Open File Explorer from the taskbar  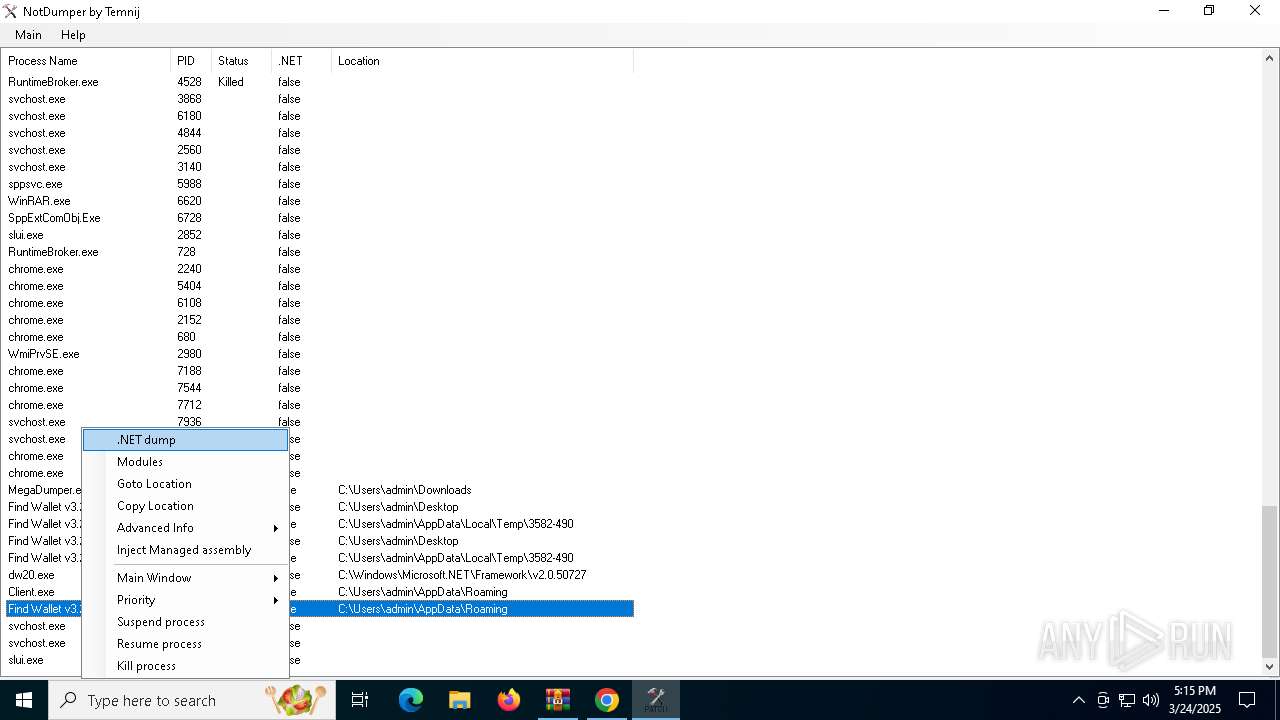click(459, 700)
